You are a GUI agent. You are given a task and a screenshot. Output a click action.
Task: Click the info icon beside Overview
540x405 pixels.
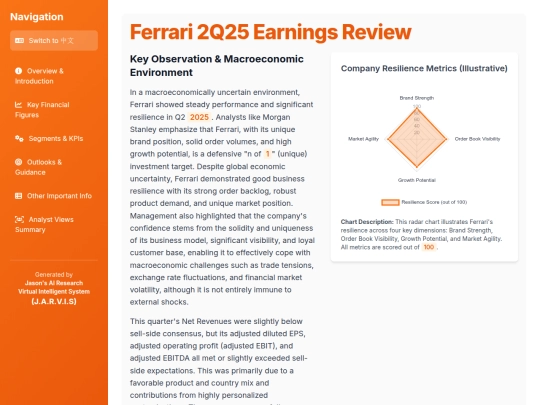[19, 71]
